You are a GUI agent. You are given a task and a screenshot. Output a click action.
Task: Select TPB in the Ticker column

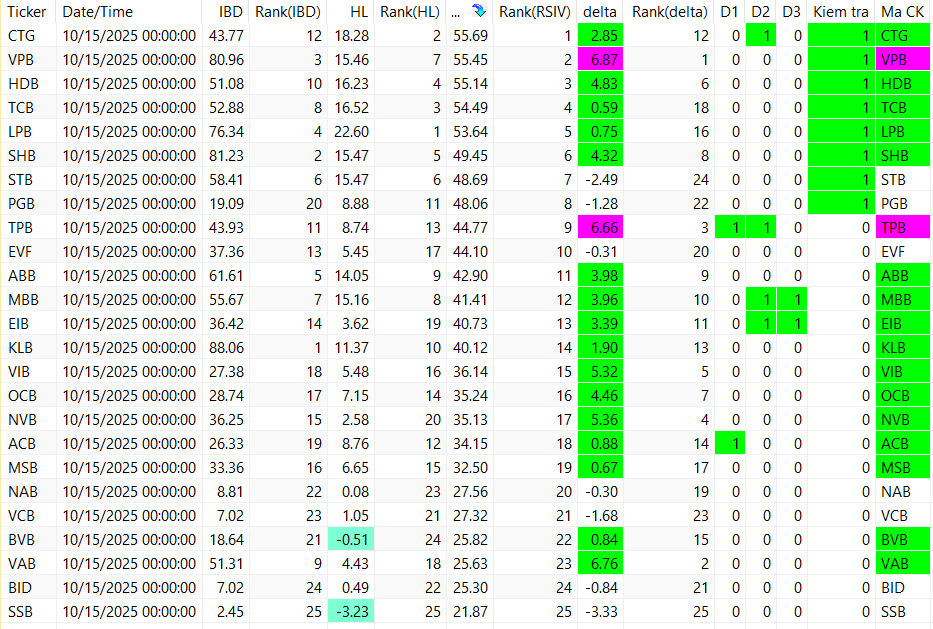pyautogui.click(x=20, y=228)
